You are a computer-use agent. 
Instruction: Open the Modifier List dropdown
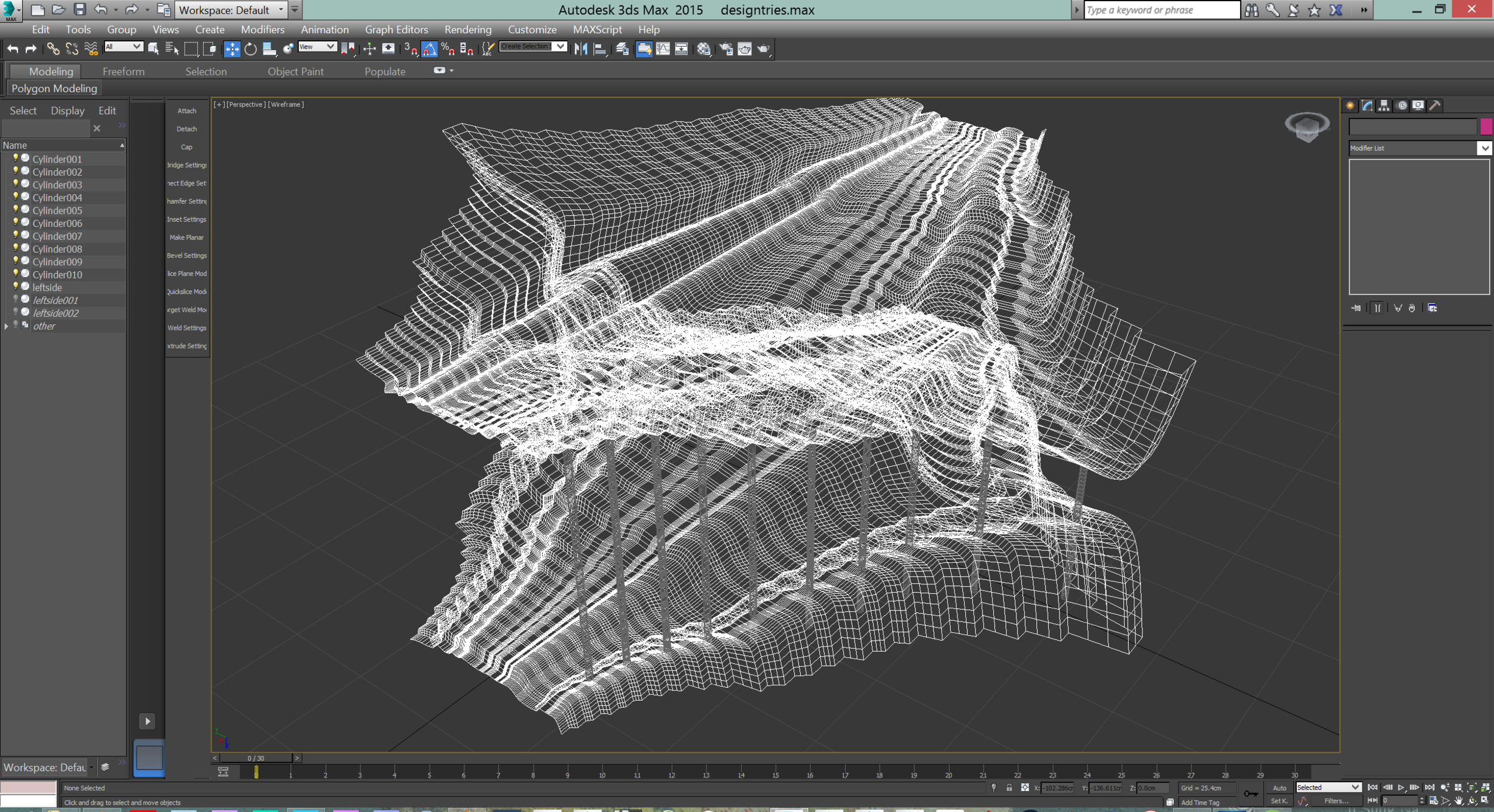1484,148
